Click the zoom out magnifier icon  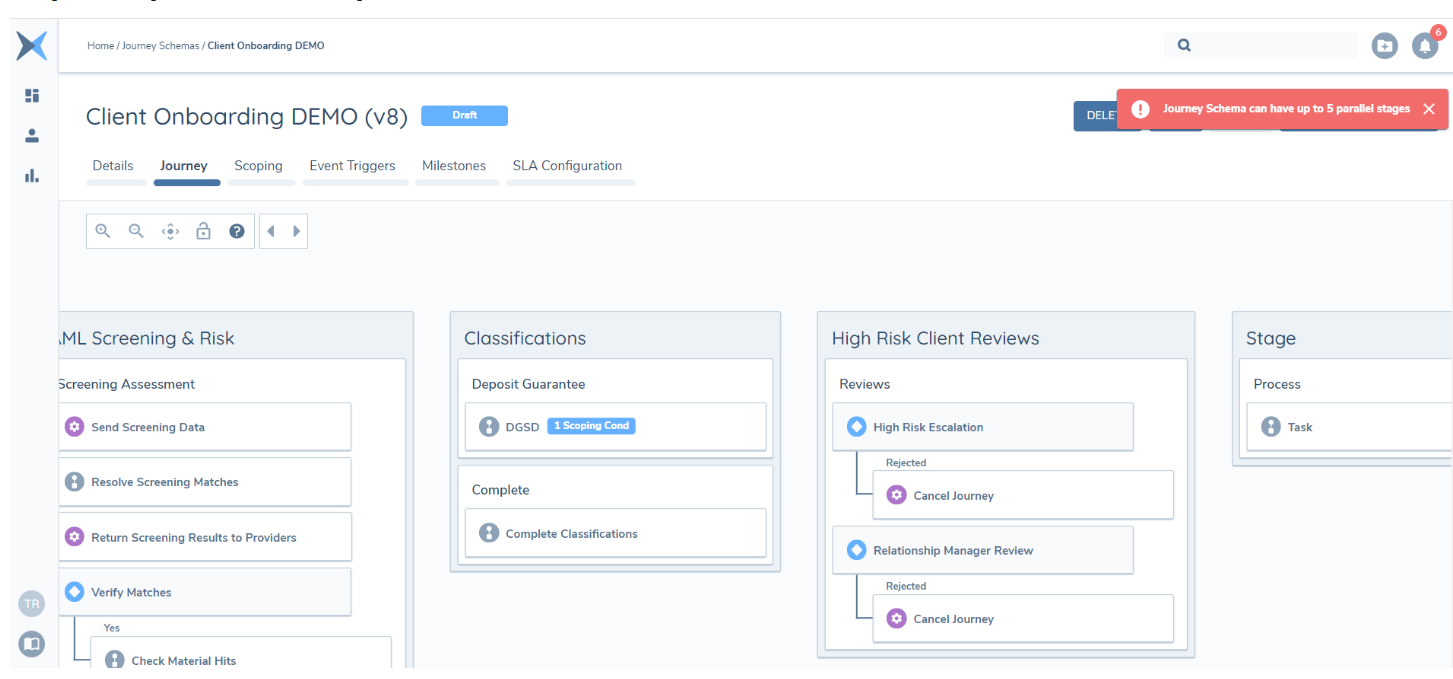136,231
